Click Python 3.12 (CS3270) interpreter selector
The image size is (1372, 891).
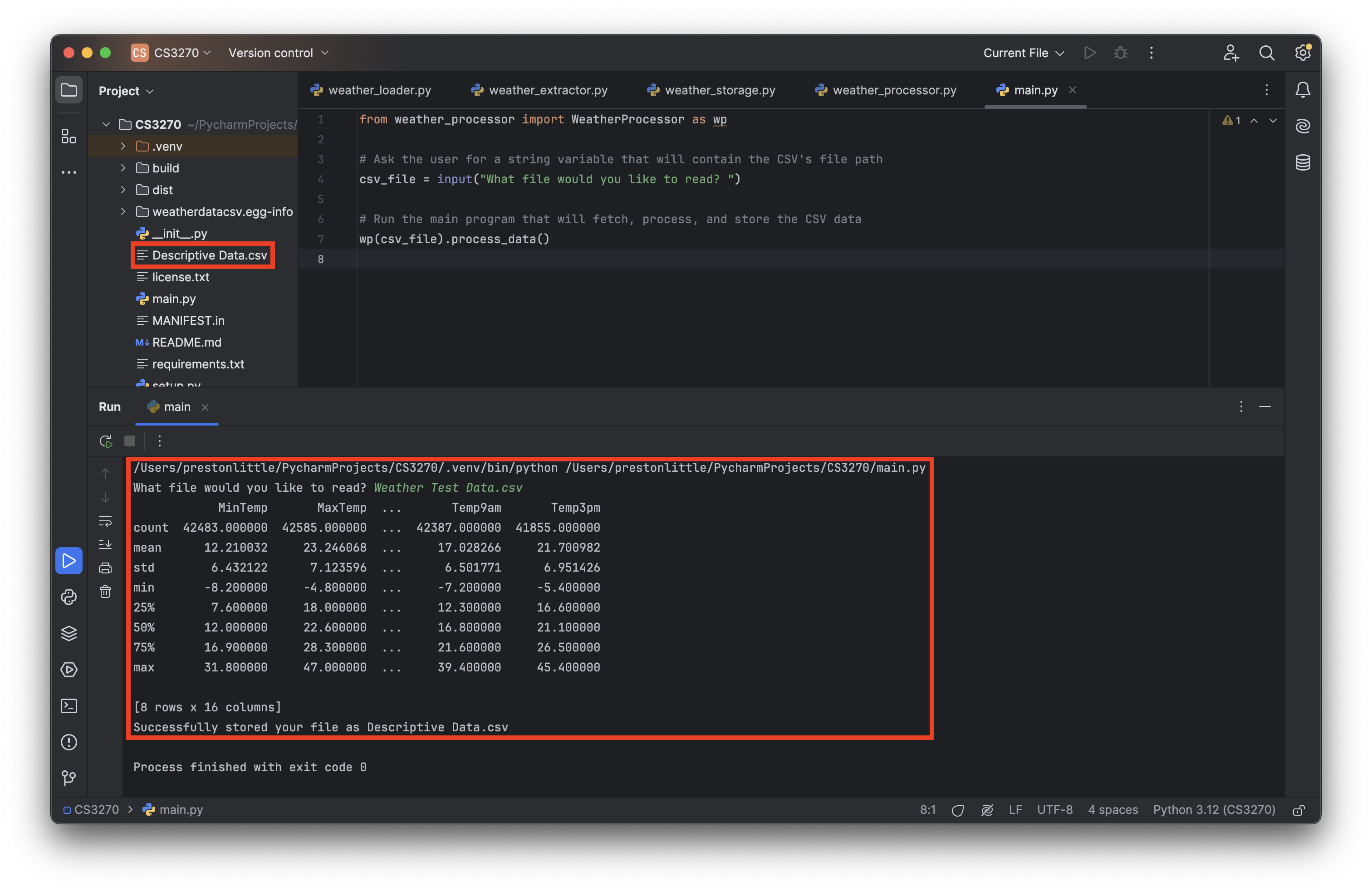(1214, 810)
